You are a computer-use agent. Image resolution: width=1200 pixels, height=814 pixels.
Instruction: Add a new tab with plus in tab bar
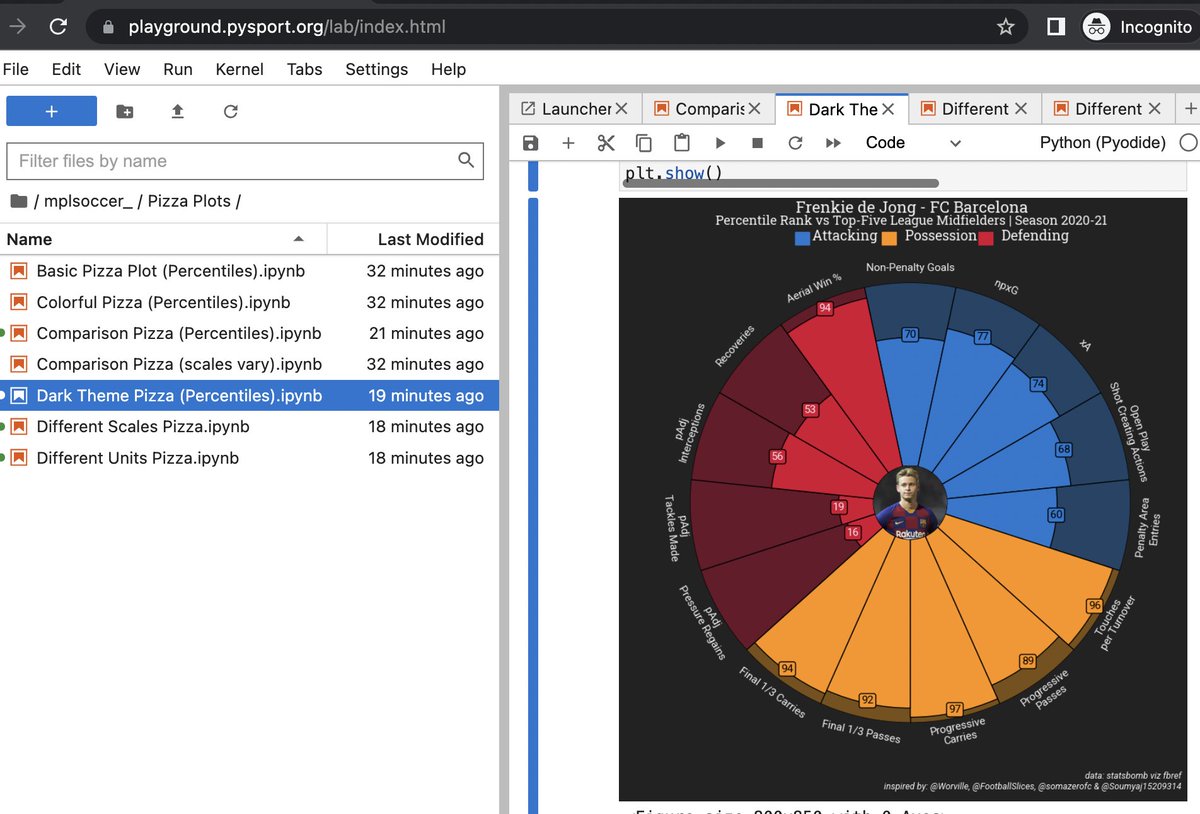(x=1189, y=109)
